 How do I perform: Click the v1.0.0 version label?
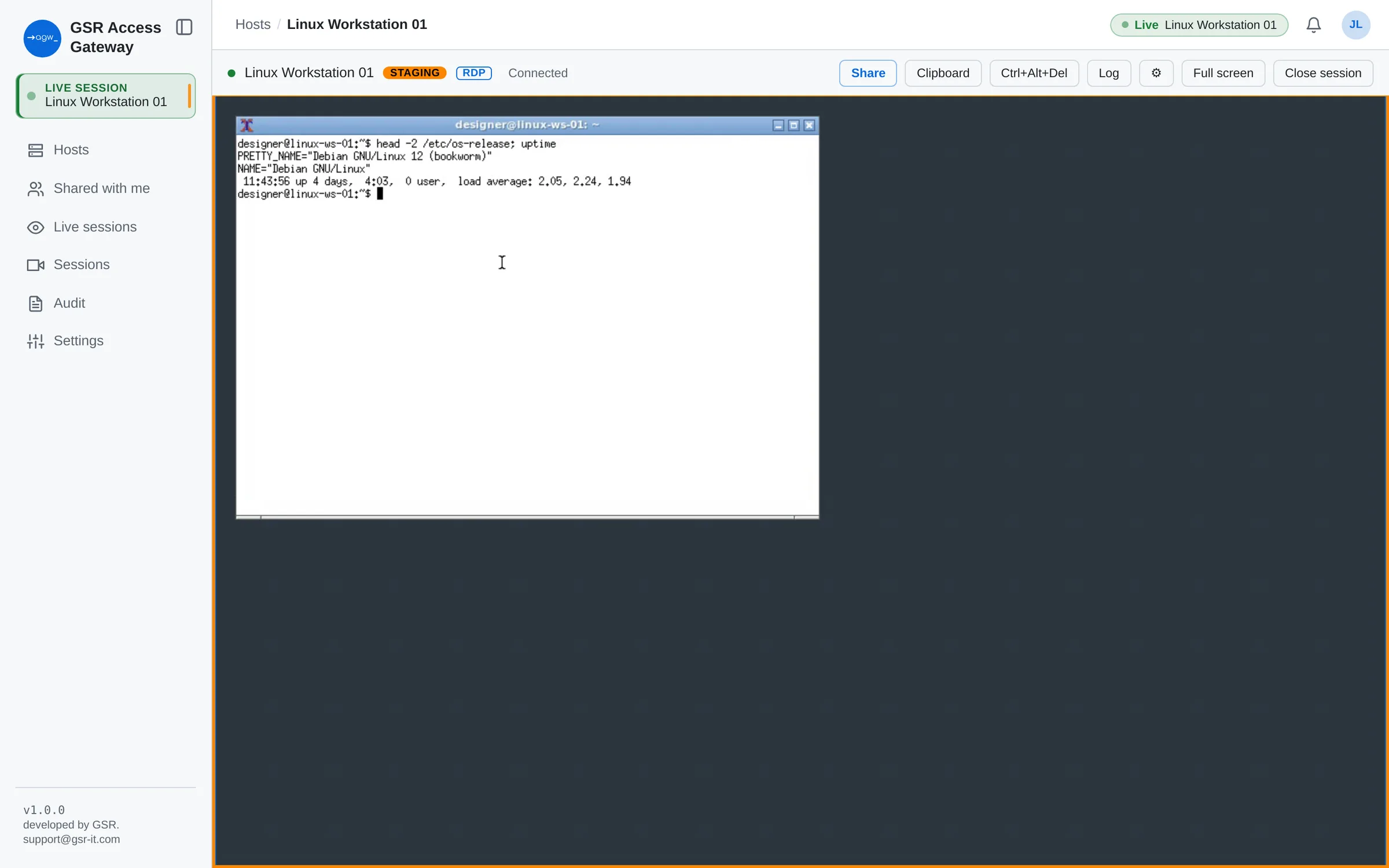44,810
